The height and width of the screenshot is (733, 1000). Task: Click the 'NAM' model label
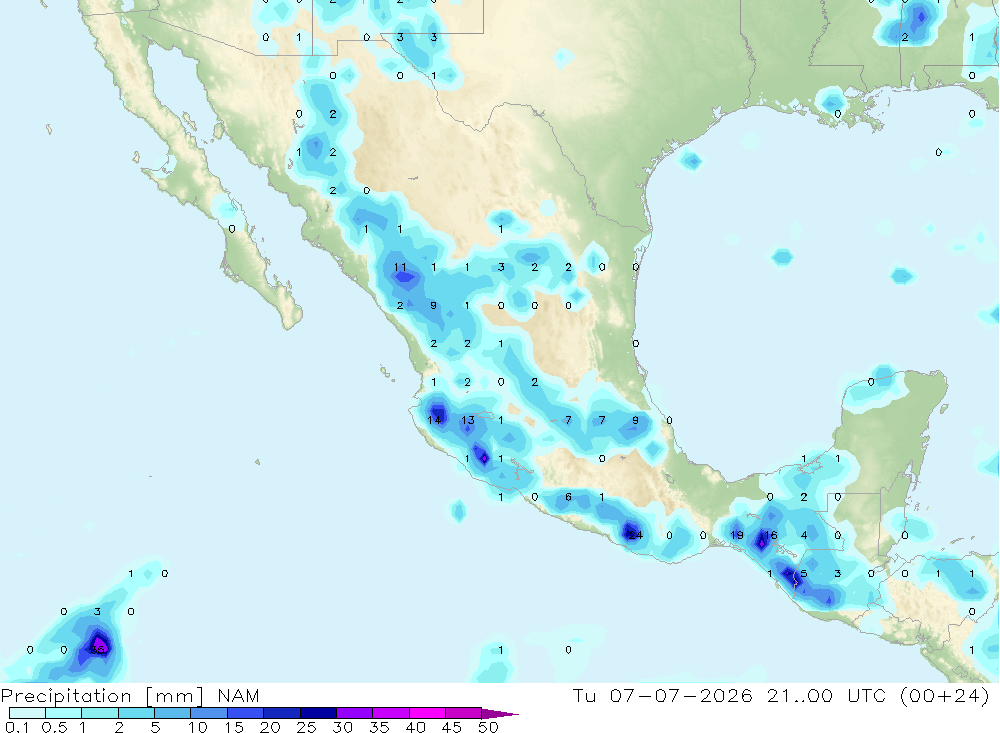point(238,695)
